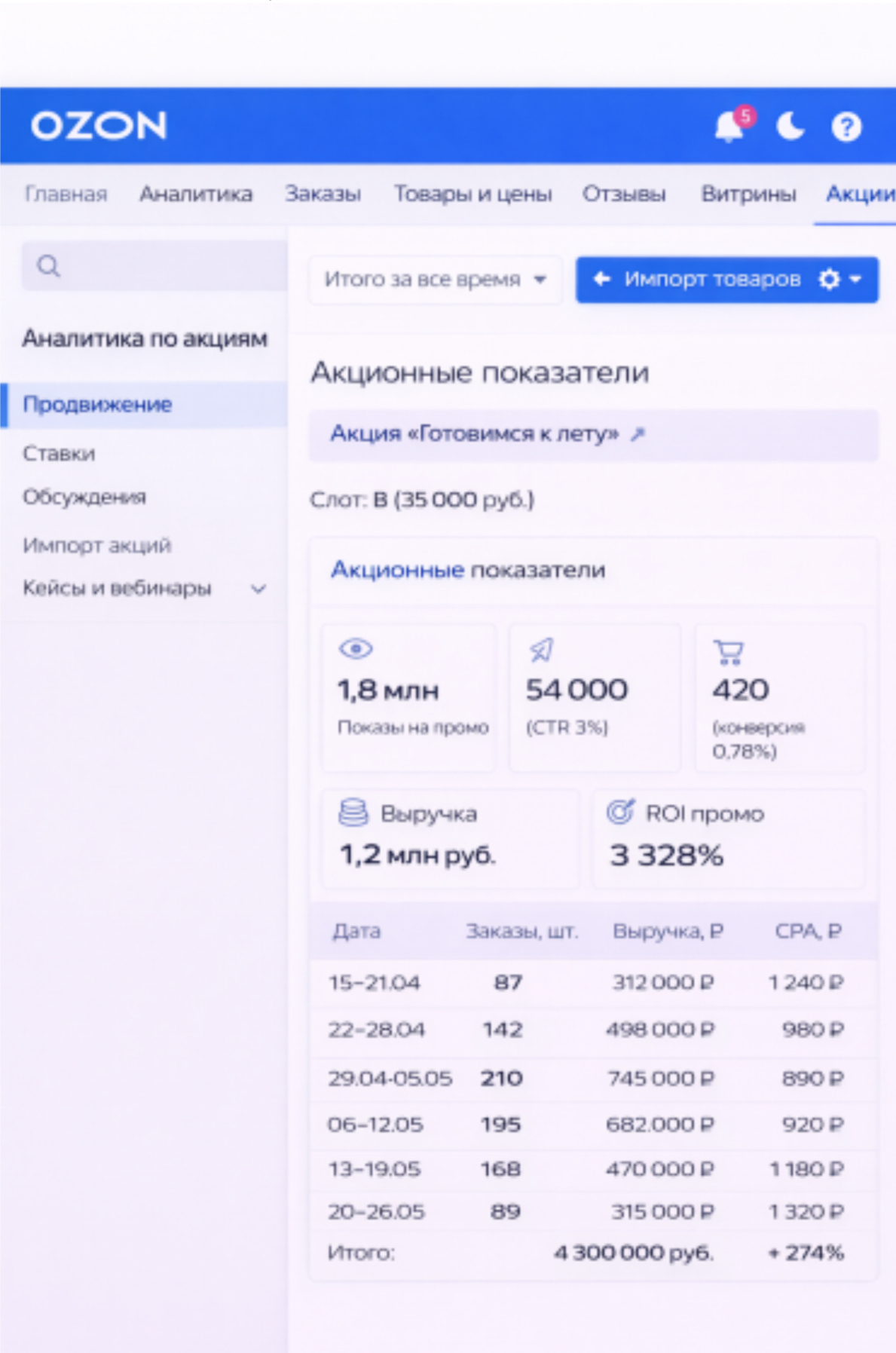Click the 1,2 млн руб. revenue value

point(417,856)
